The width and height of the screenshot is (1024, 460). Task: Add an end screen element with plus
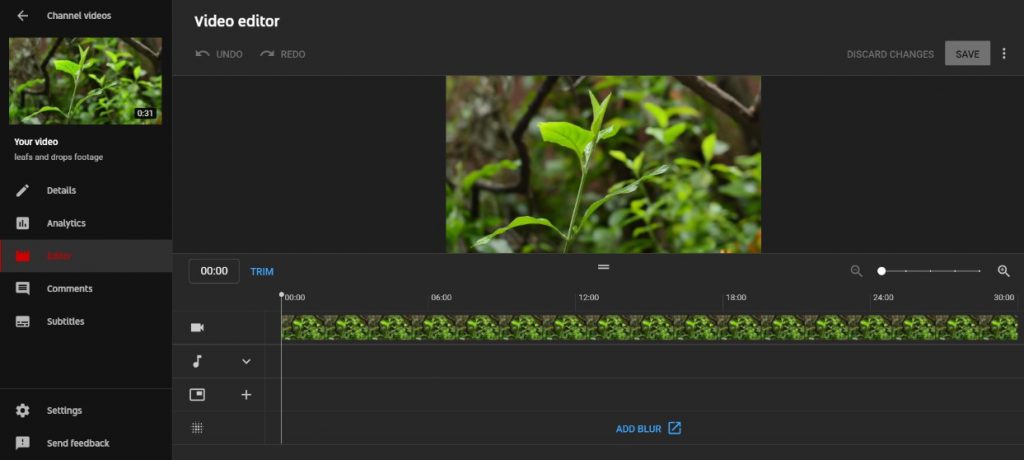(246, 395)
